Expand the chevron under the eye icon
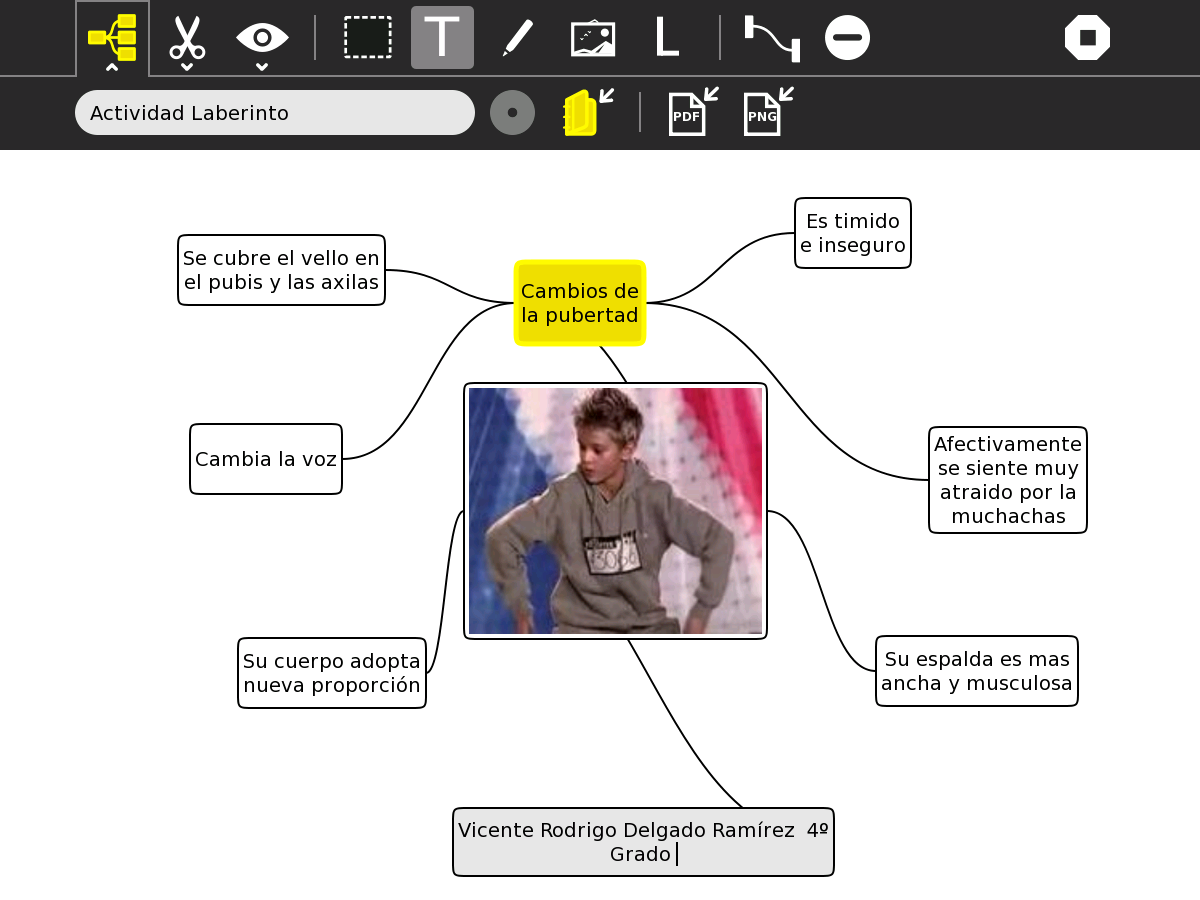The width and height of the screenshot is (1200, 900). [262, 66]
